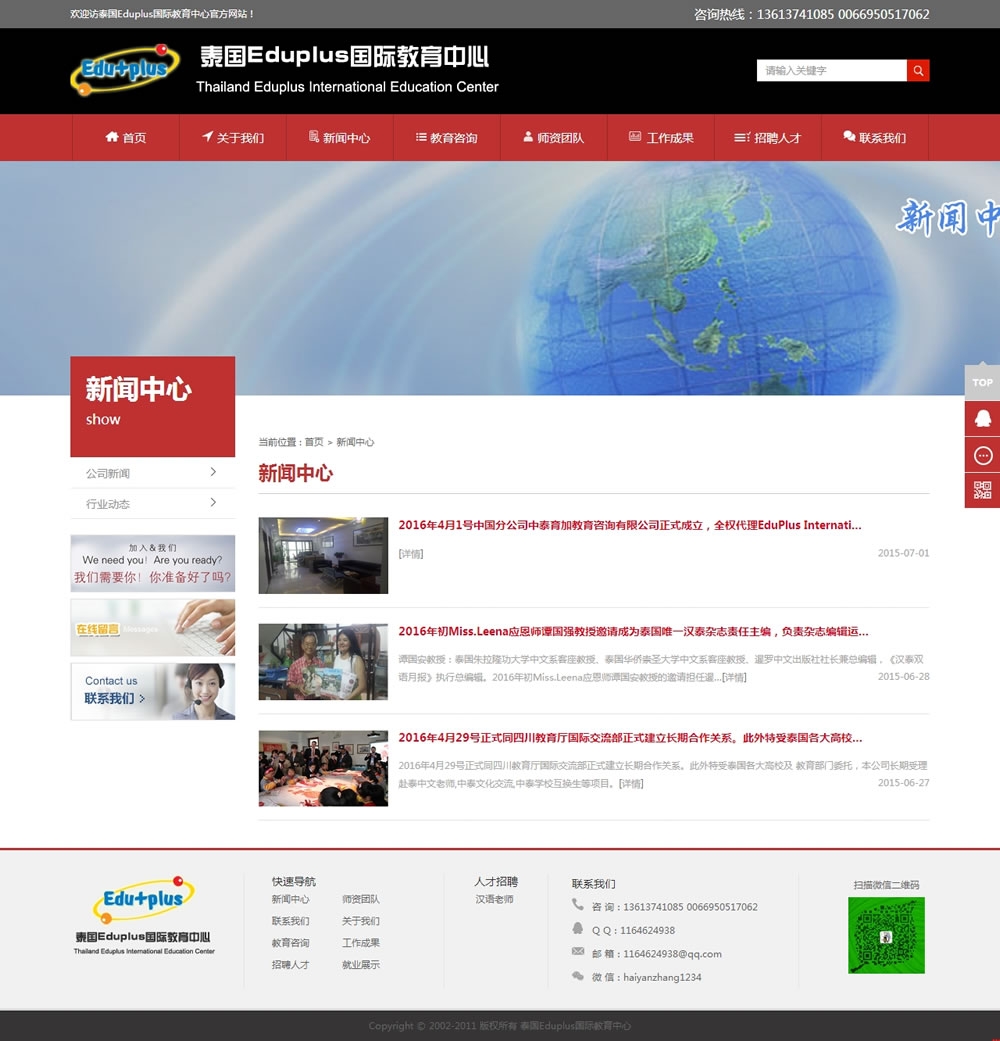
Task: Click the first news article thumbnail photo
Action: (322, 556)
